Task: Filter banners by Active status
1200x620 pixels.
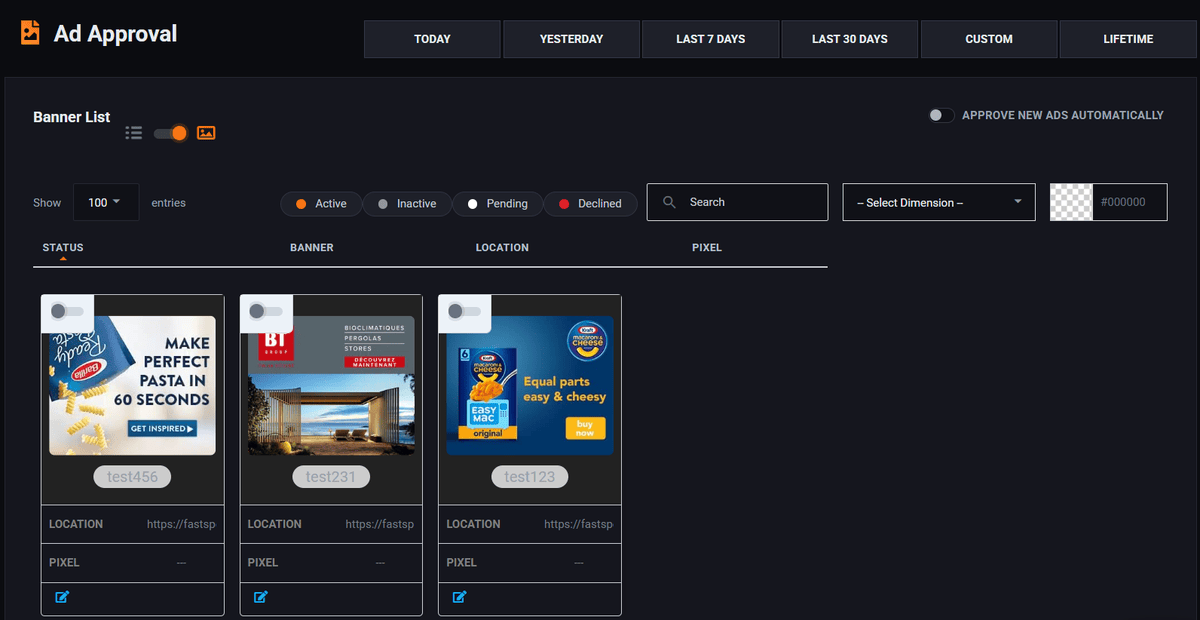Action: pyautogui.click(x=320, y=203)
